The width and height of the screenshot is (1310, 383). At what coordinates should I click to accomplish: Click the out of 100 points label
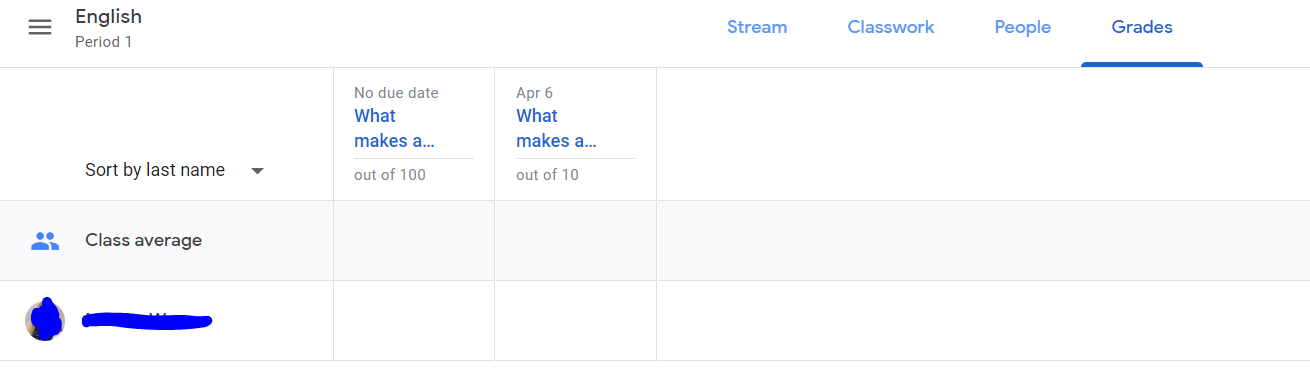click(x=390, y=175)
